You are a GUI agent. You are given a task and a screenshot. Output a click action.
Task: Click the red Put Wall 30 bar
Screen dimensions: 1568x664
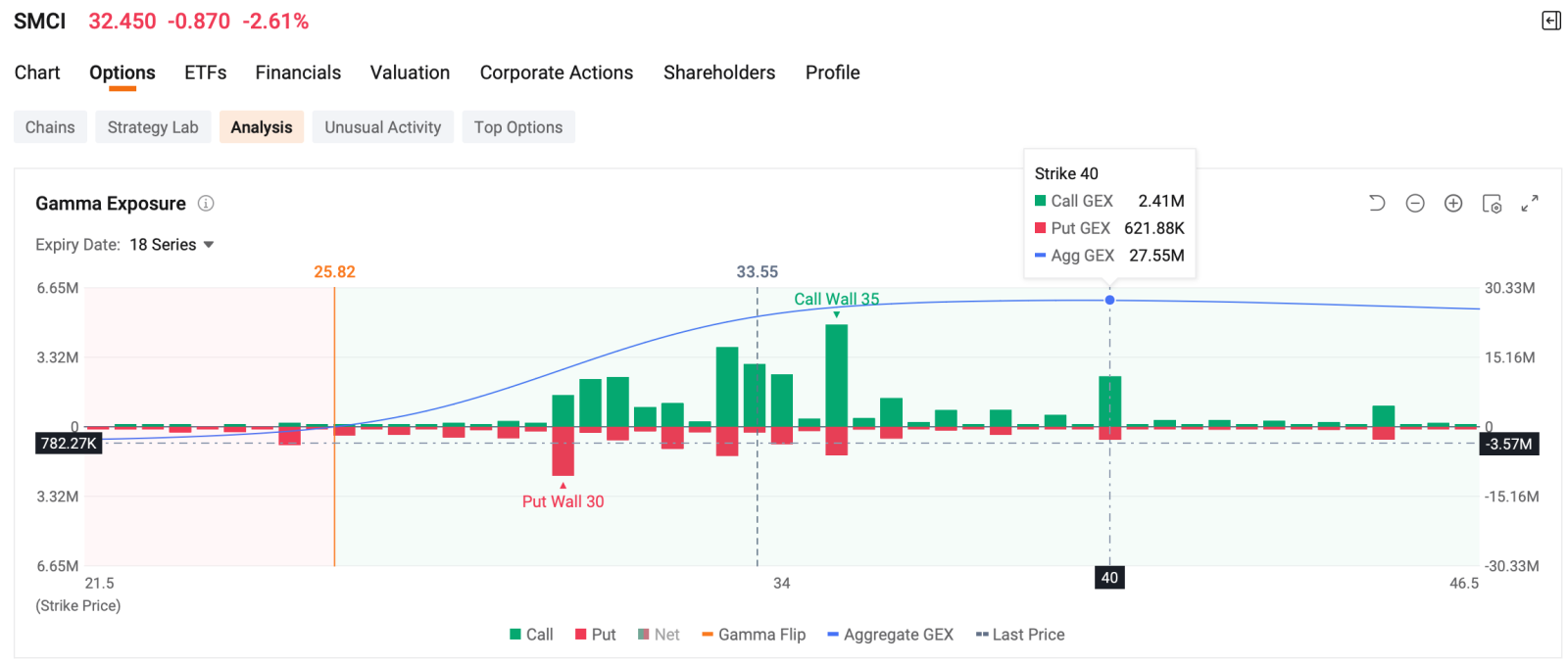563,451
